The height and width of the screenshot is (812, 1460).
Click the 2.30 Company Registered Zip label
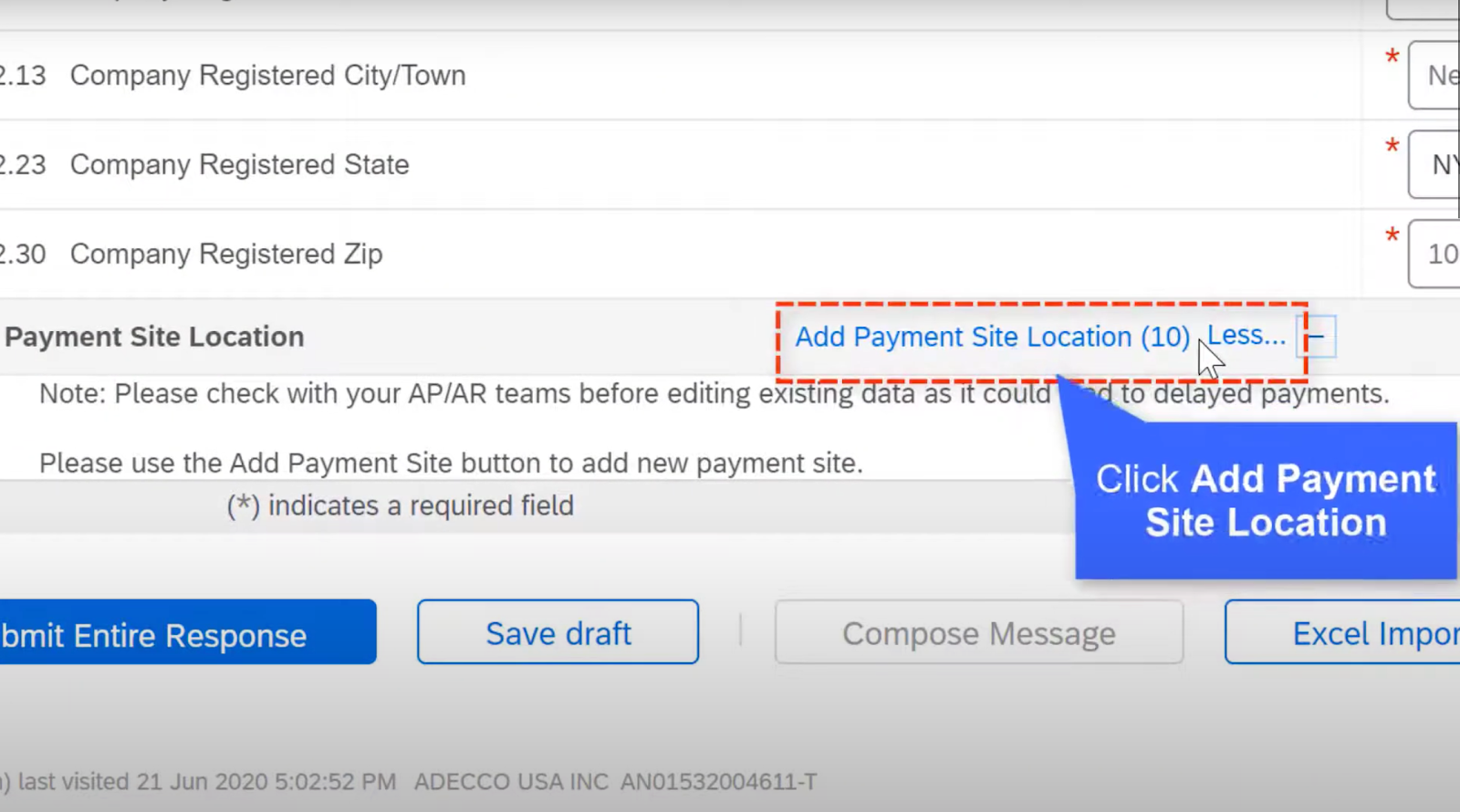[191, 254]
